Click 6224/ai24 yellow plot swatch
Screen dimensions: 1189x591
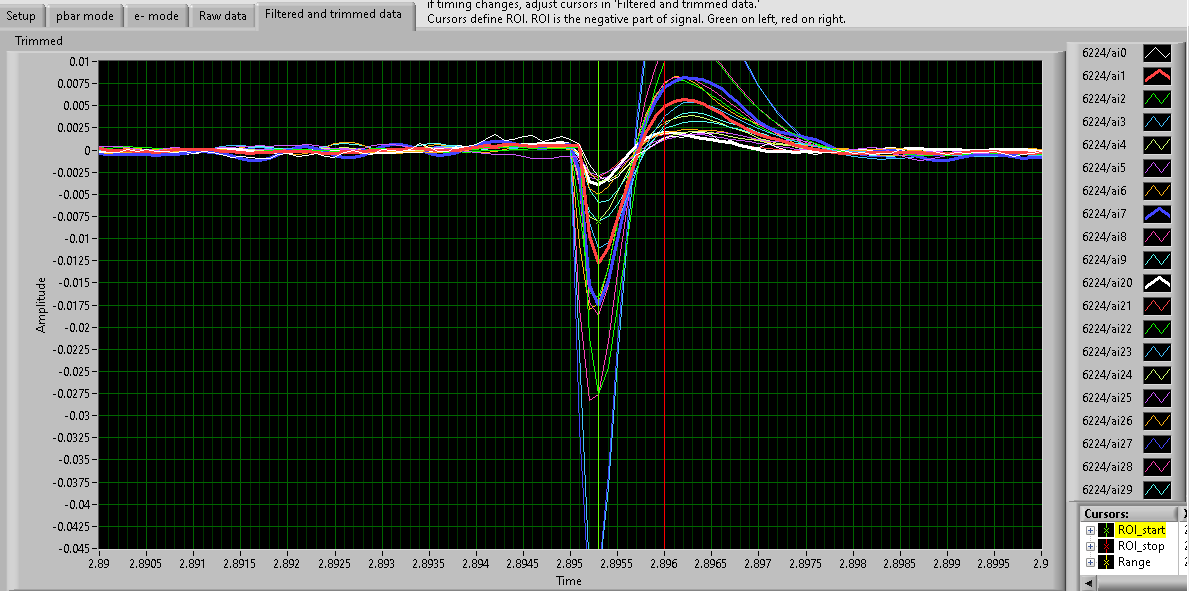pos(1157,375)
